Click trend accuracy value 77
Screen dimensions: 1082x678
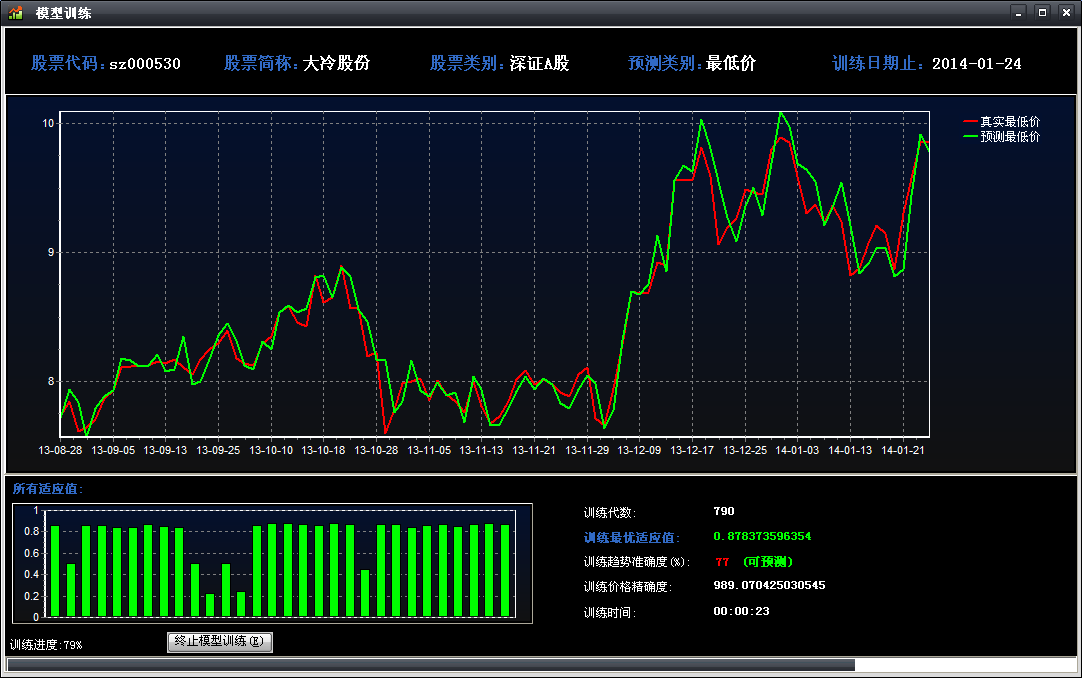[x=722, y=562]
